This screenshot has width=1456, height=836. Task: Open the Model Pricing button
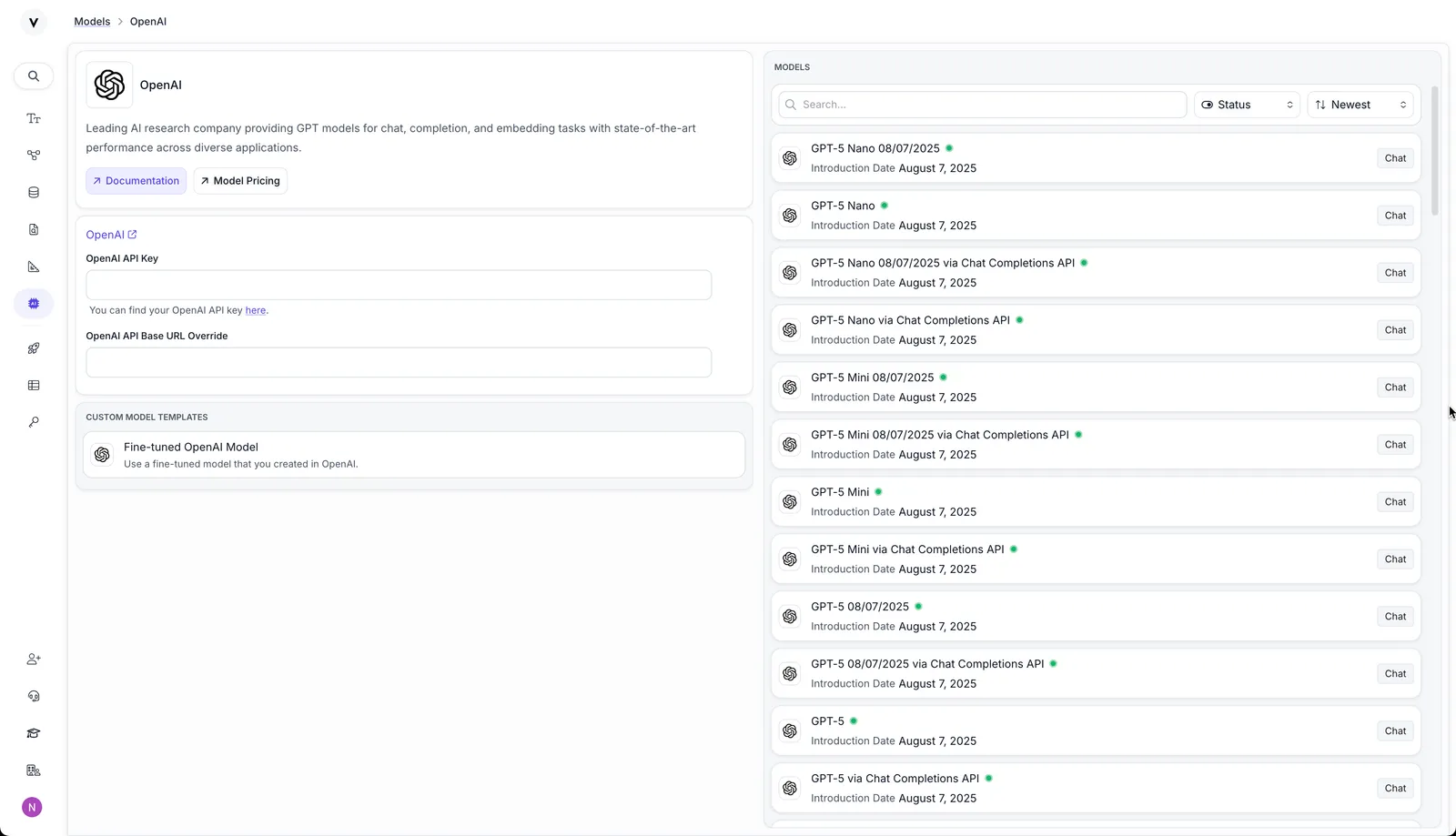point(240,181)
